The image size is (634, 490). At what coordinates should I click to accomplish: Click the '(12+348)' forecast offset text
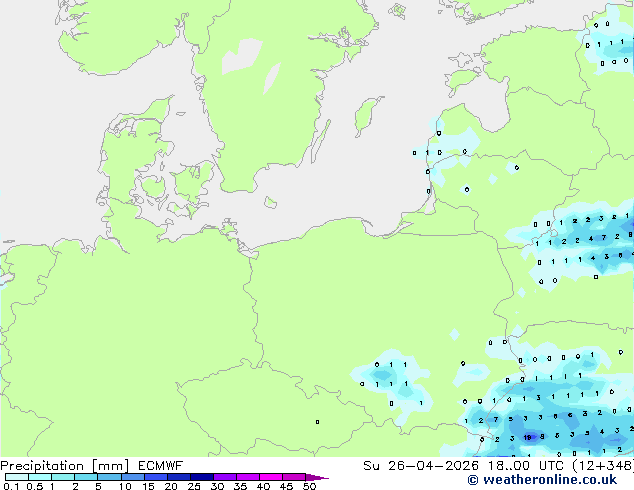[x=603, y=466]
